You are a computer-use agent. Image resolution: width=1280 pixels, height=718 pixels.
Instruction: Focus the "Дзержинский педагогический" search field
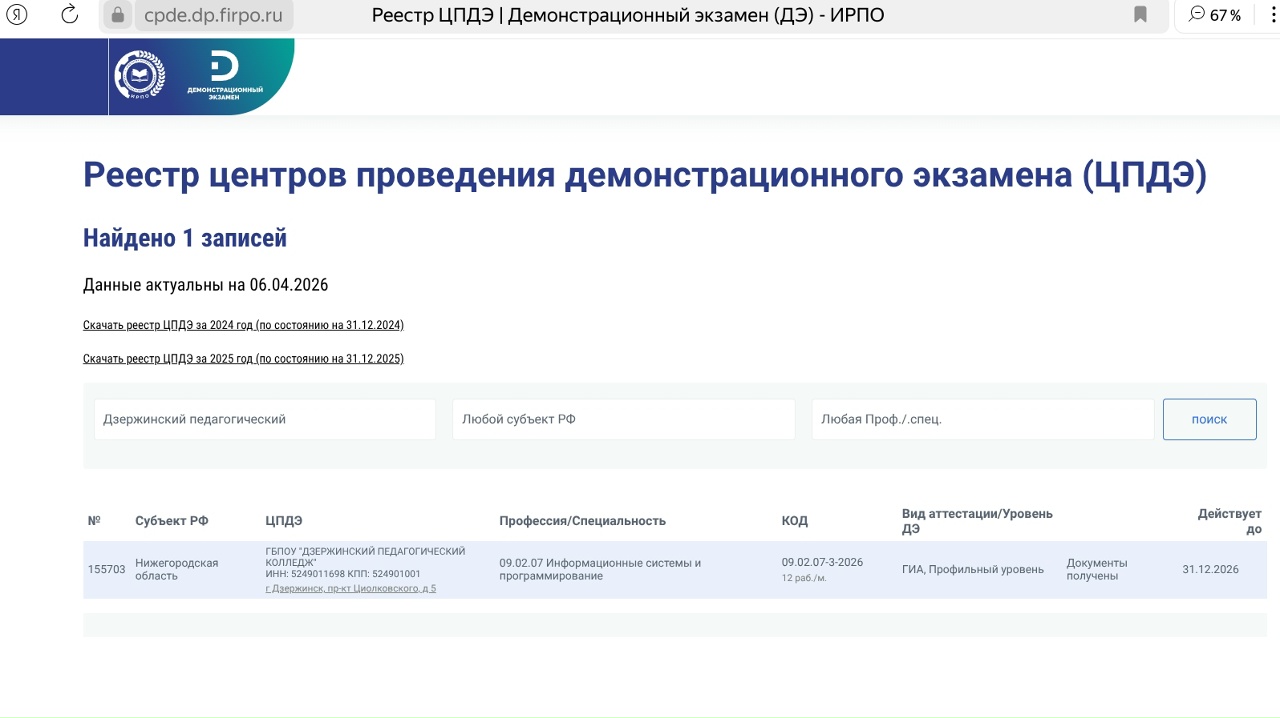(x=265, y=420)
